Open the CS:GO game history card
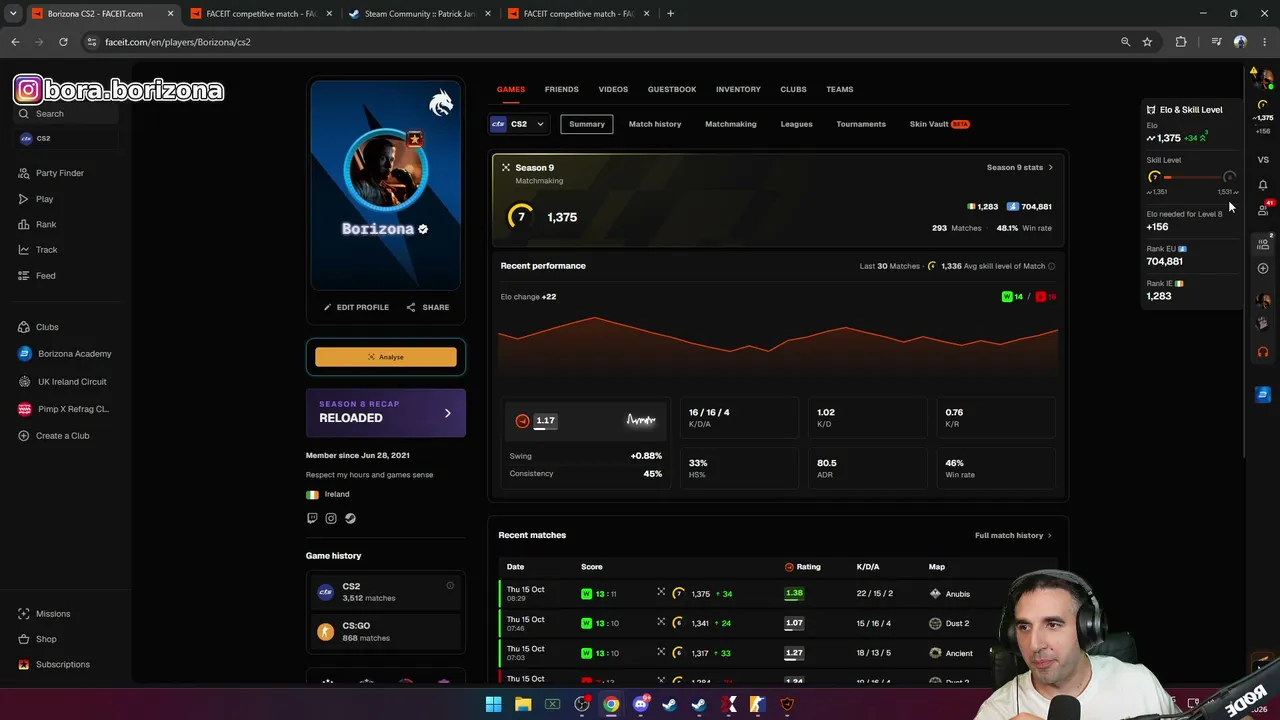The height and width of the screenshot is (720, 1280). click(385, 632)
